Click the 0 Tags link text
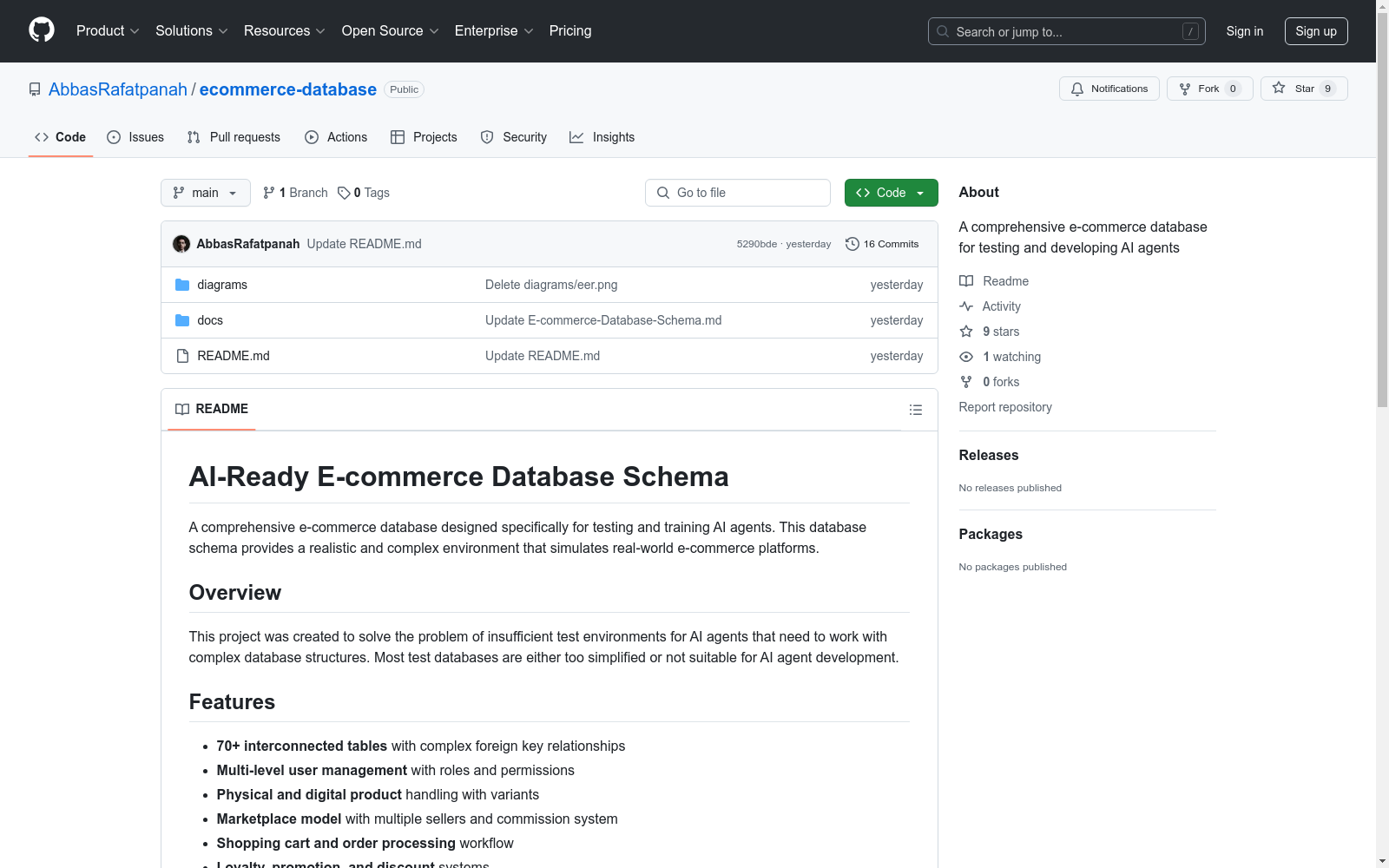The width and height of the screenshot is (1389, 868). pyautogui.click(x=372, y=193)
